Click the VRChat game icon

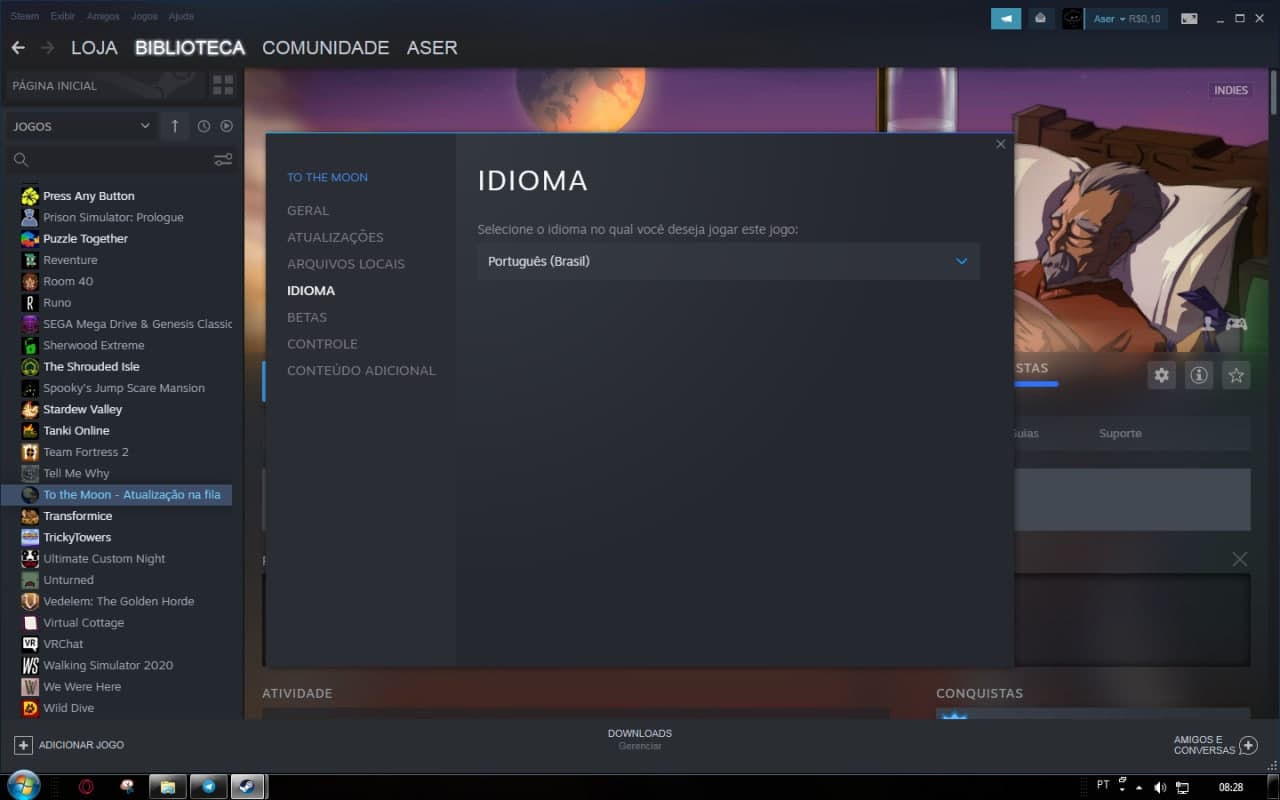(30, 644)
